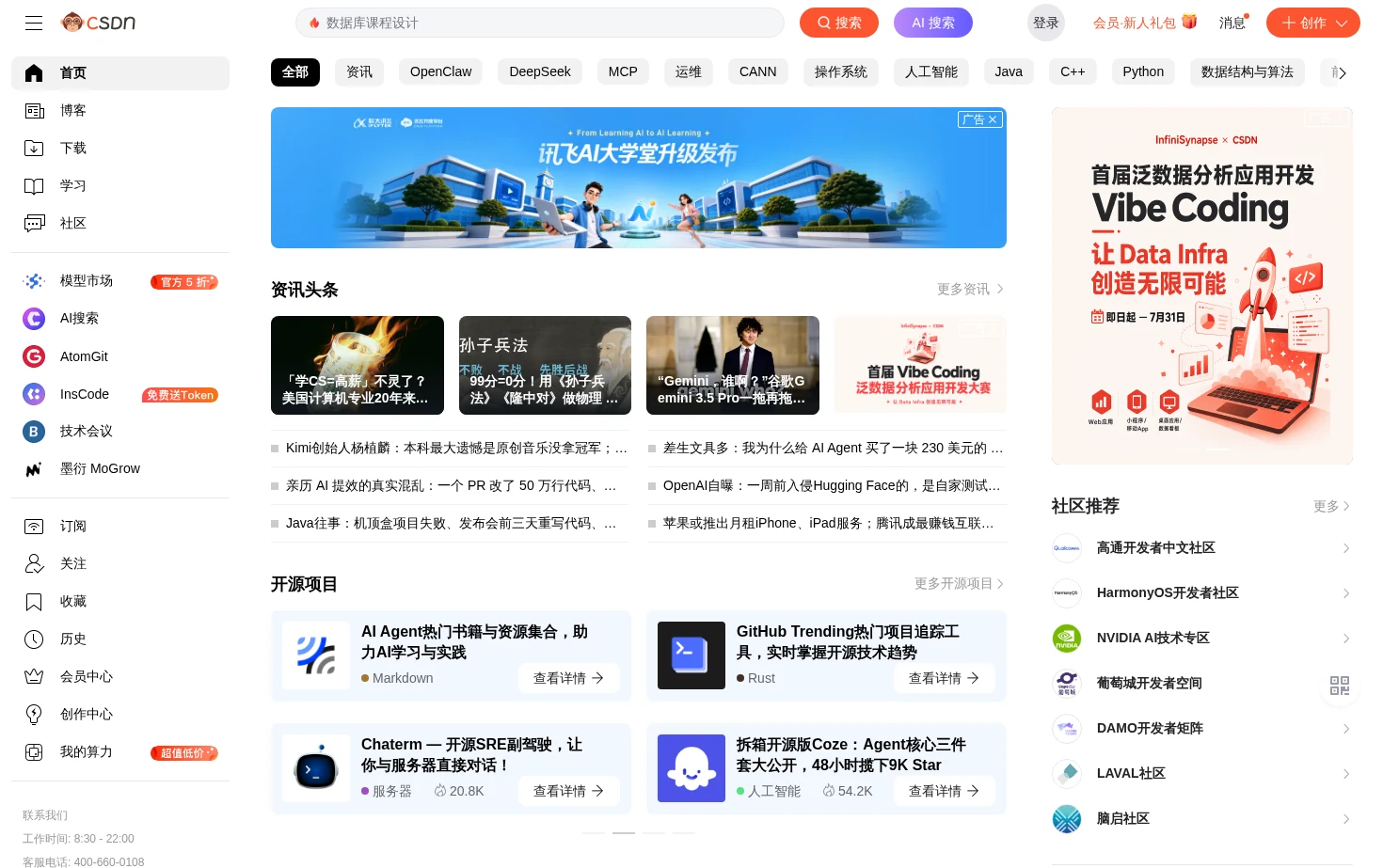Open the 历史 clock icon
1383x868 pixels.
(x=34, y=639)
